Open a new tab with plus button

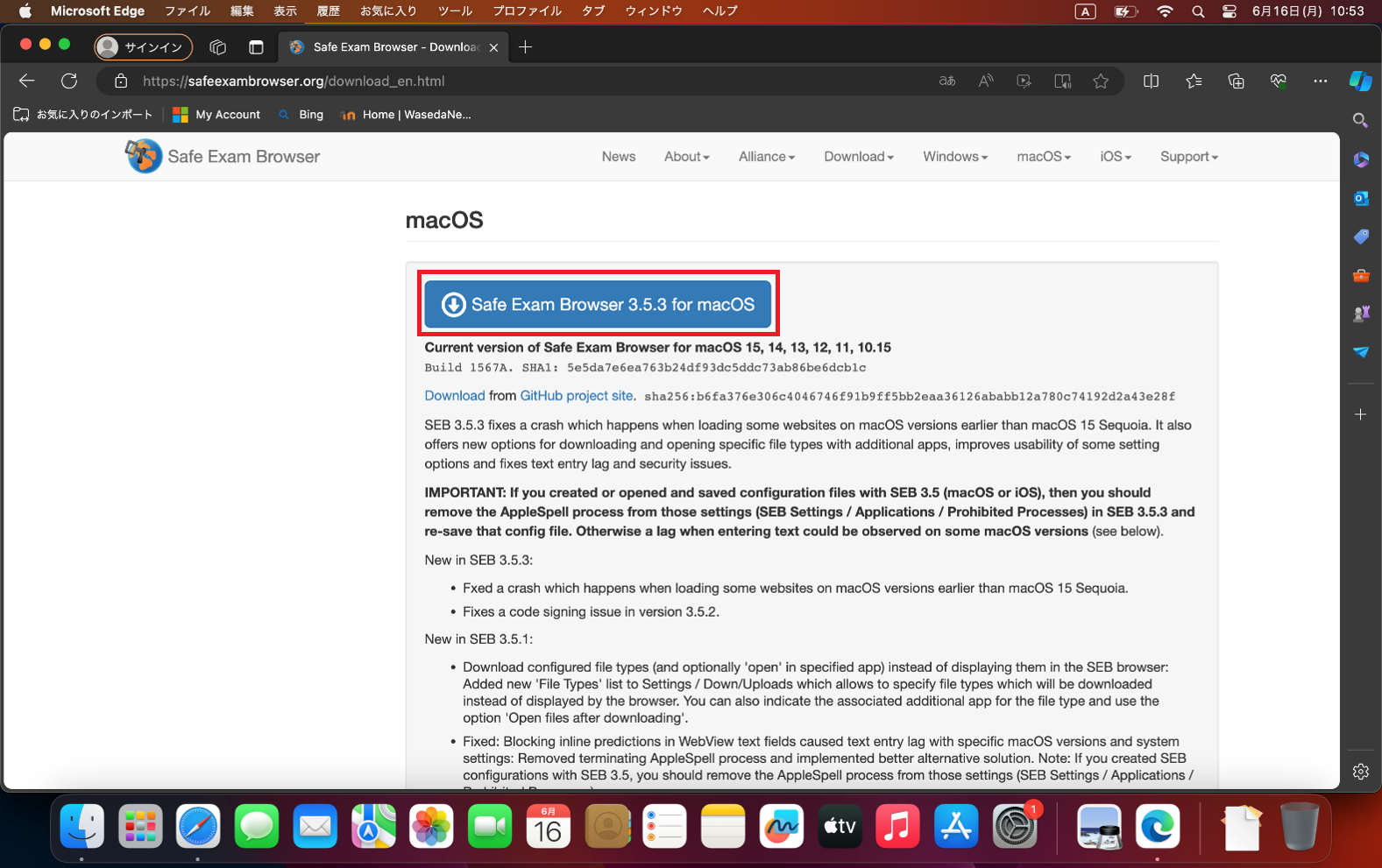coord(525,47)
